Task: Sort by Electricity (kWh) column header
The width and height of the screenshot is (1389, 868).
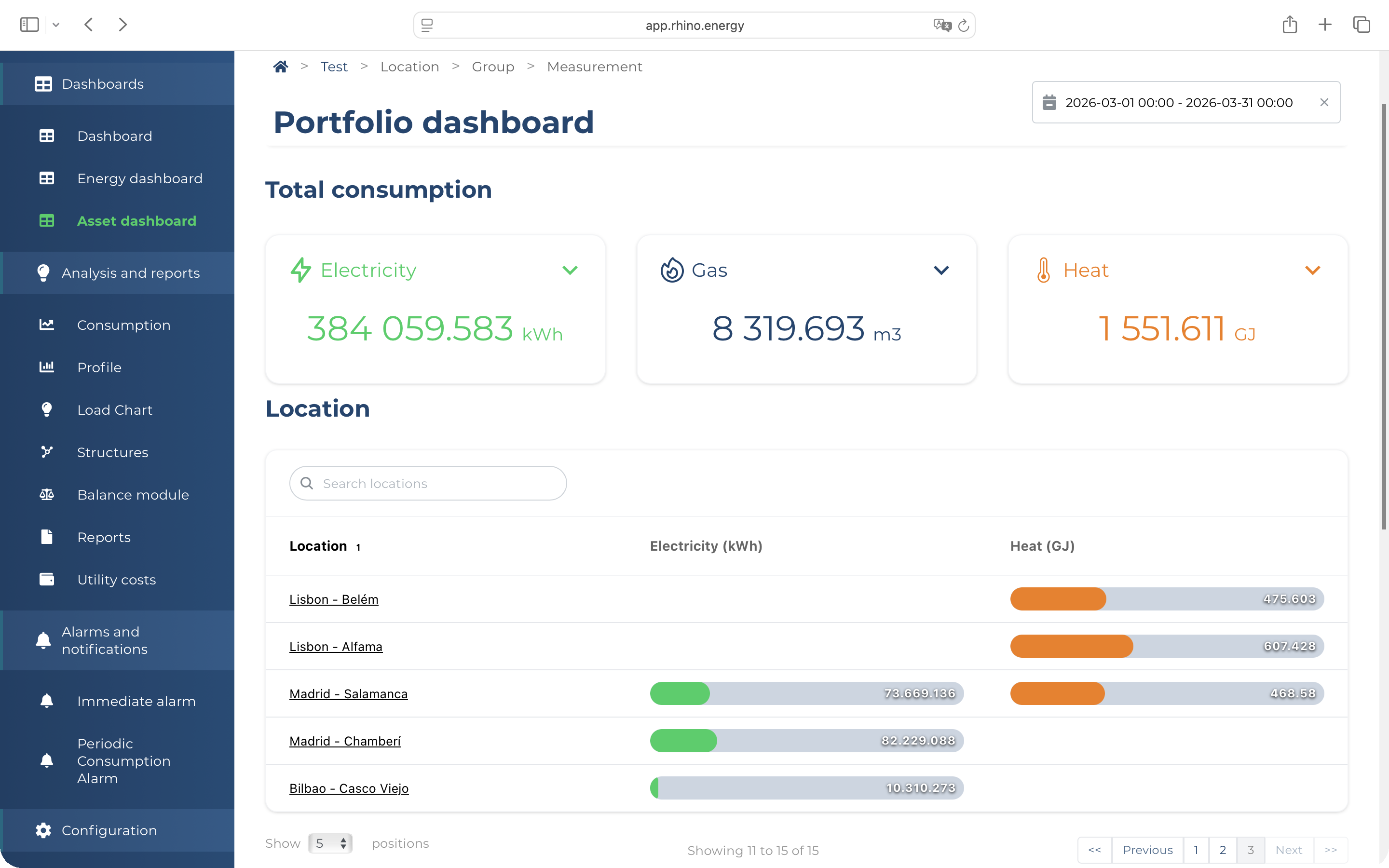Action: pos(706,546)
